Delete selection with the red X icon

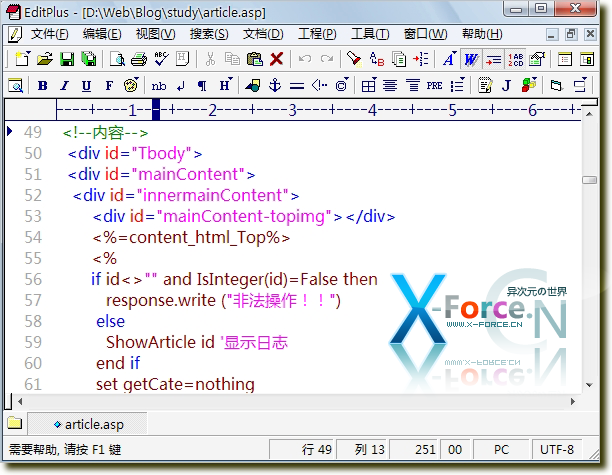276,59
